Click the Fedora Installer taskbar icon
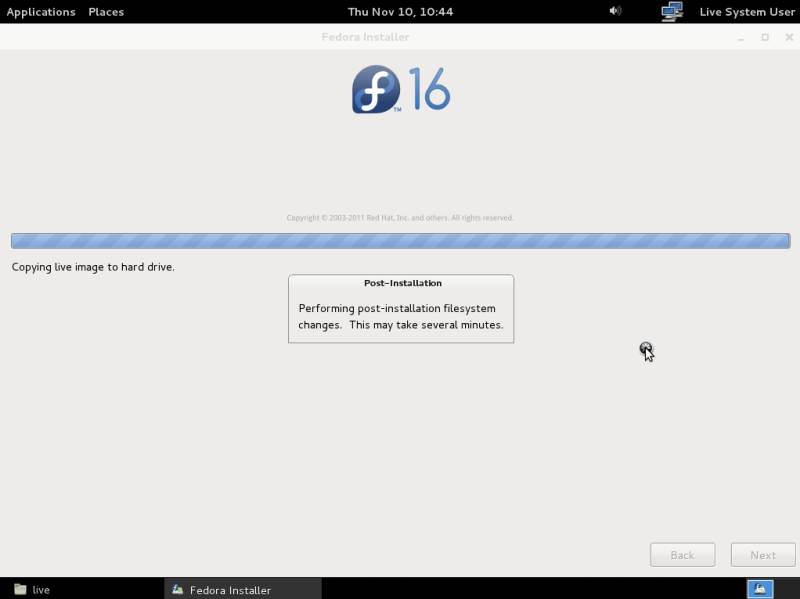The image size is (800, 599). (x=177, y=589)
